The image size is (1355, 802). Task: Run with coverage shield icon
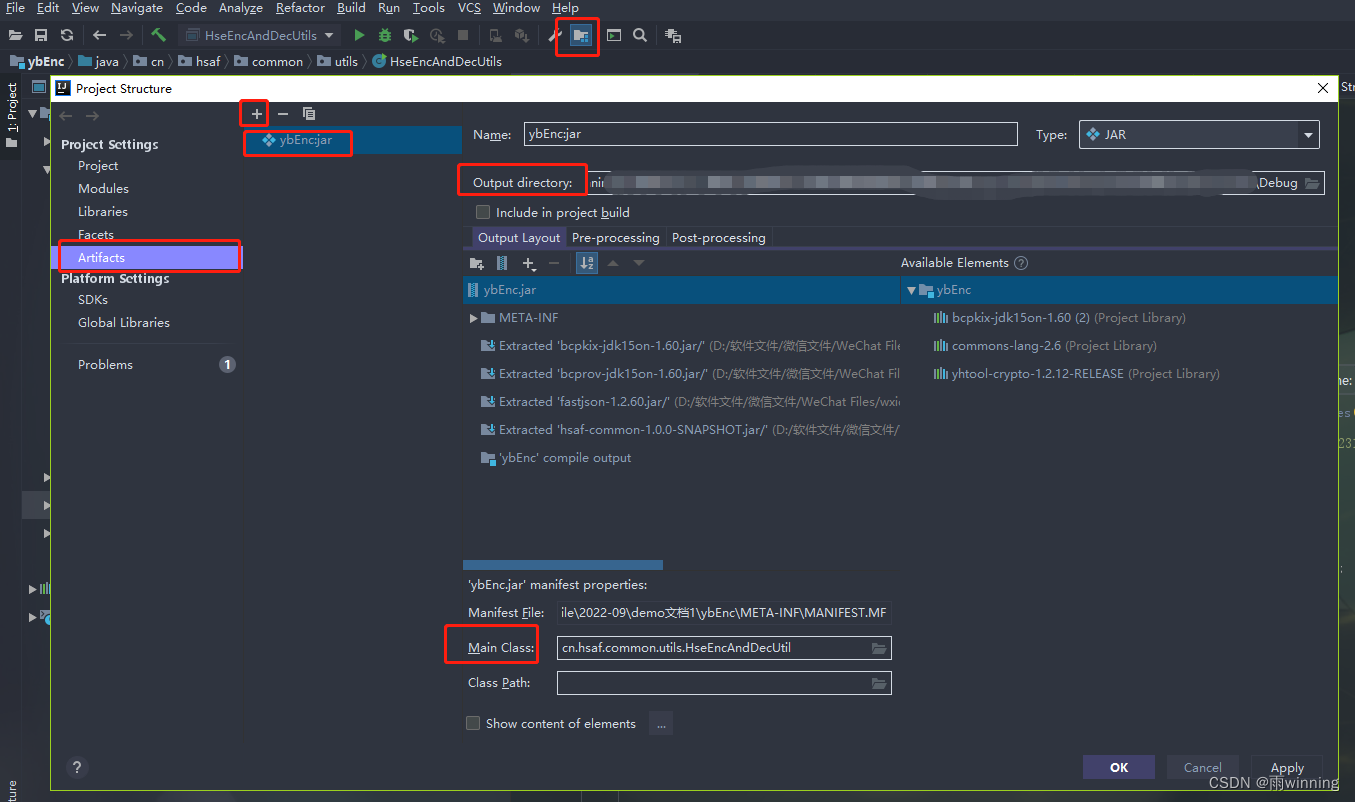pyautogui.click(x=410, y=35)
